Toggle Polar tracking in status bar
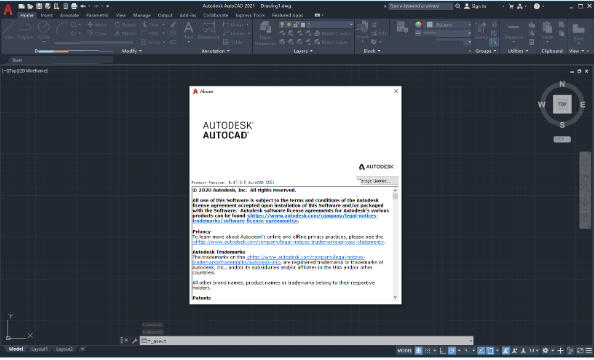 (452, 351)
